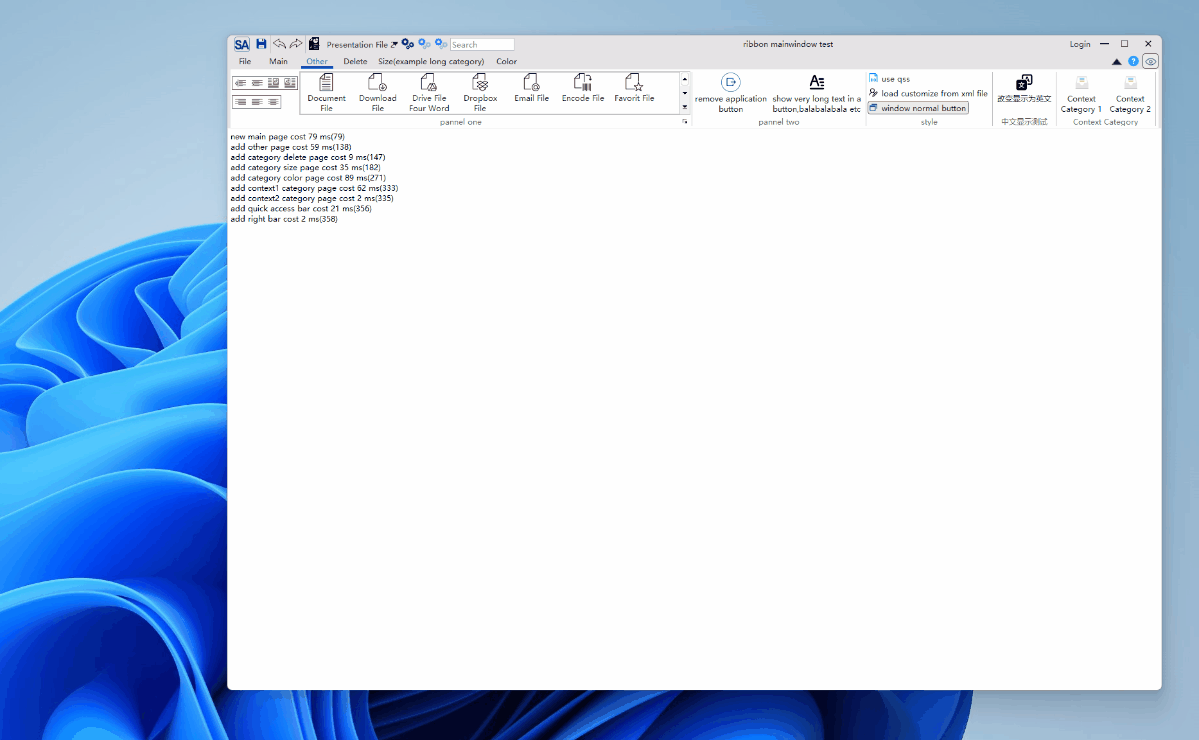Screen dimensions: 1199x740
Task: Toggle use qss option
Action: (888, 77)
